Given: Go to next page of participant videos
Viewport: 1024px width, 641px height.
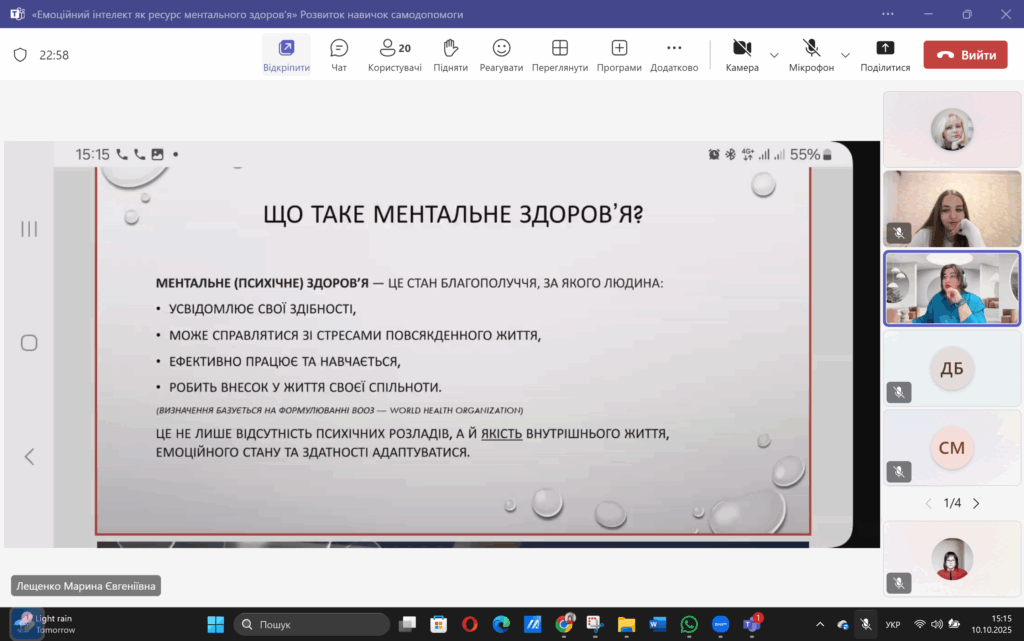Looking at the screenshot, I should point(976,503).
